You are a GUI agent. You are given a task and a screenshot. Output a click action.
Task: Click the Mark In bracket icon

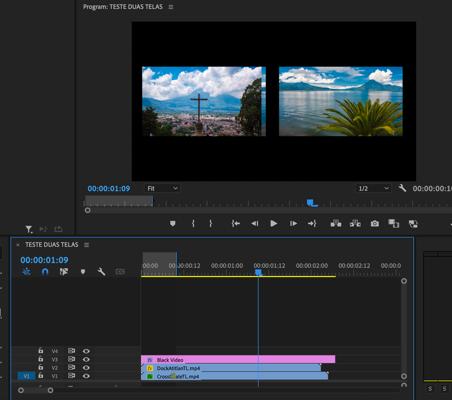pos(193,223)
